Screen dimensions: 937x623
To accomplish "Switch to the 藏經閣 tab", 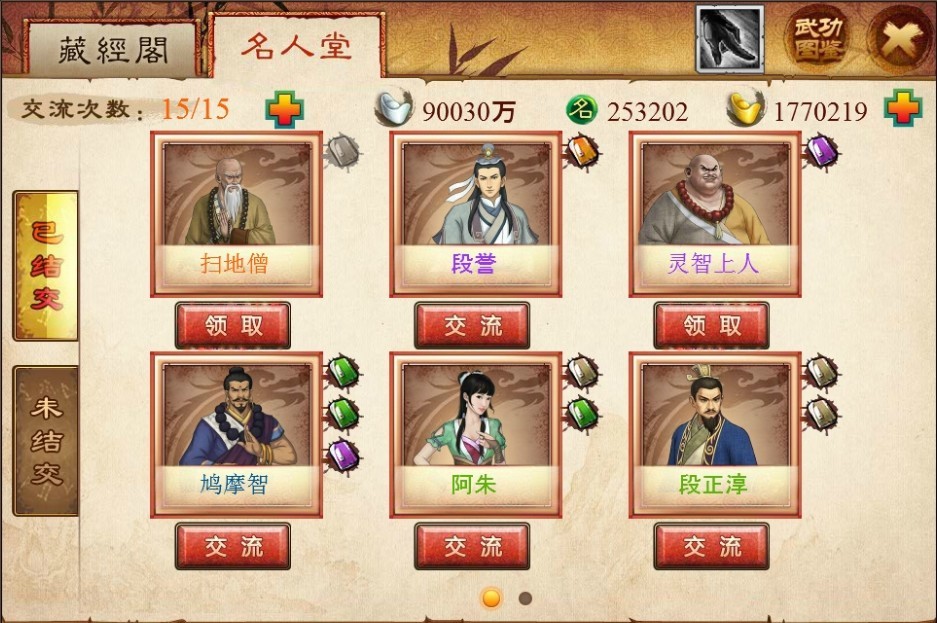I will (x=112, y=49).
